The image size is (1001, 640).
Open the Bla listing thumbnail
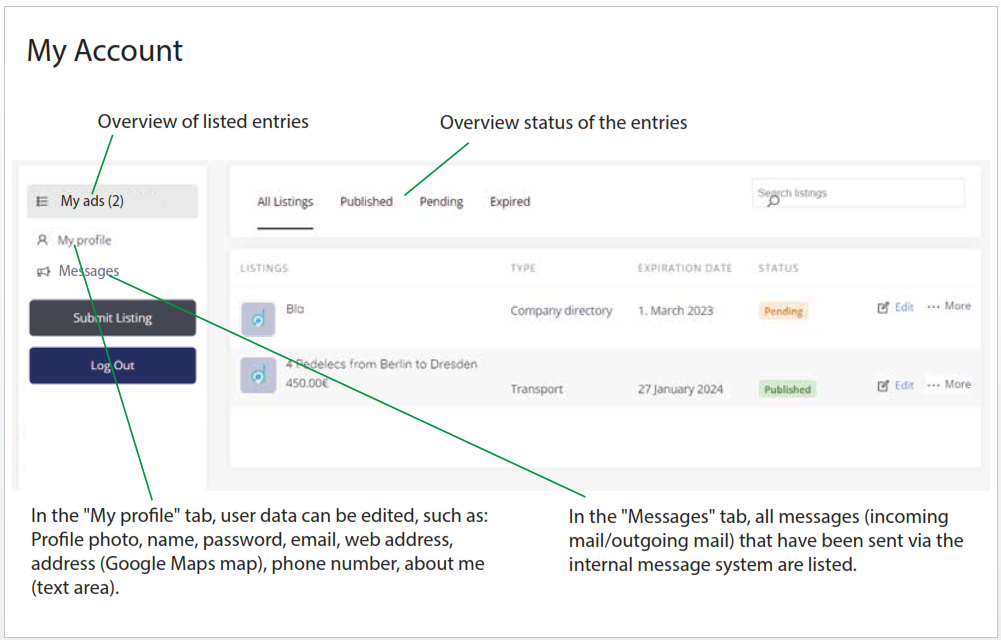(x=259, y=319)
